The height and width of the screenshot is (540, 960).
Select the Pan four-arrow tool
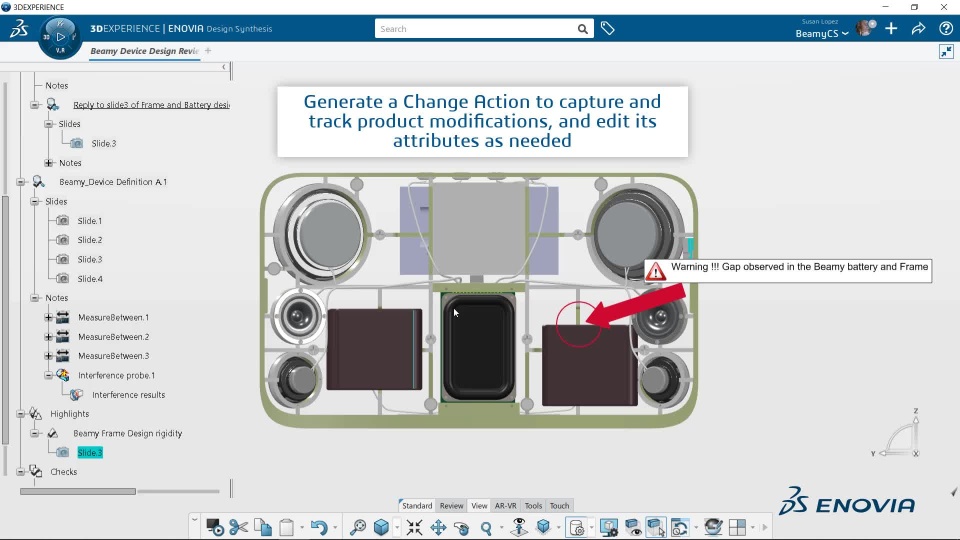pos(438,527)
